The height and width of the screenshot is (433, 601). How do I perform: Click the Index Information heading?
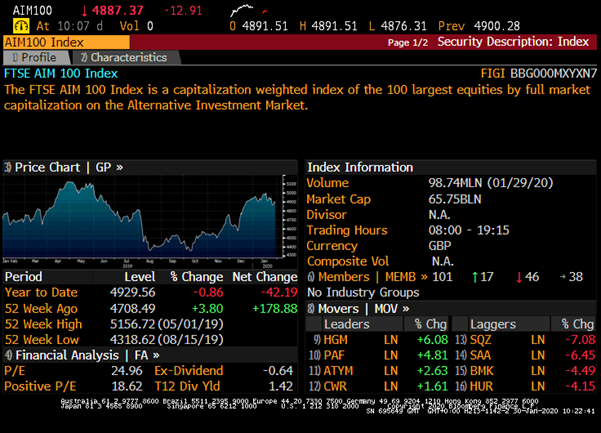tap(360, 167)
